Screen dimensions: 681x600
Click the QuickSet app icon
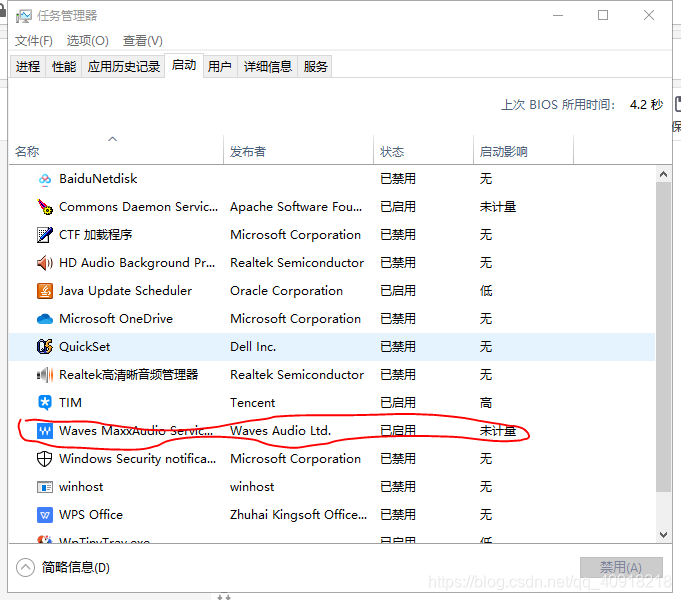click(x=45, y=347)
